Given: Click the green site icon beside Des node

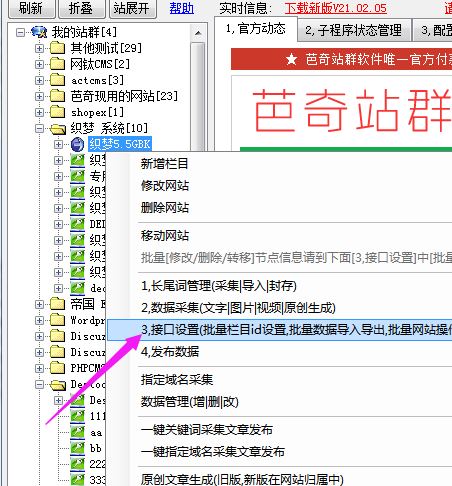Looking at the screenshot, I should pyautogui.click(x=77, y=400).
